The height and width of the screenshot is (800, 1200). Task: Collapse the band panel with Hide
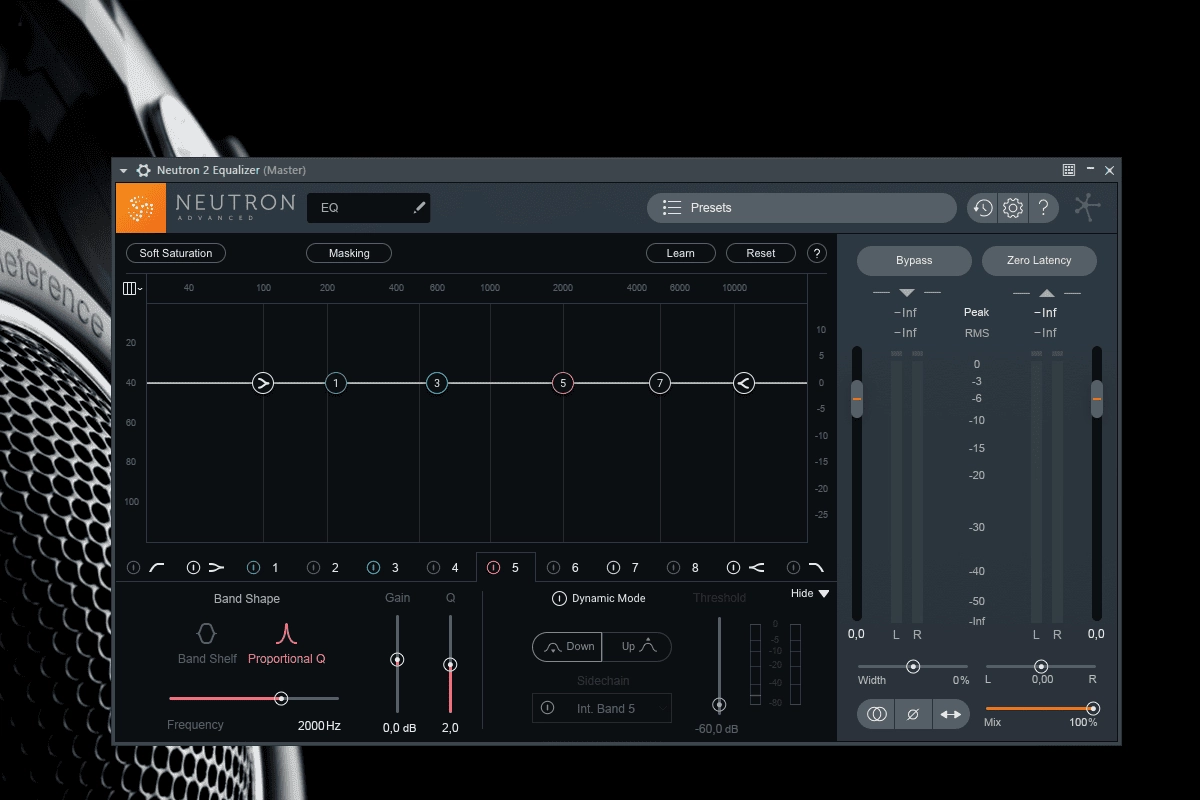[x=810, y=594]
